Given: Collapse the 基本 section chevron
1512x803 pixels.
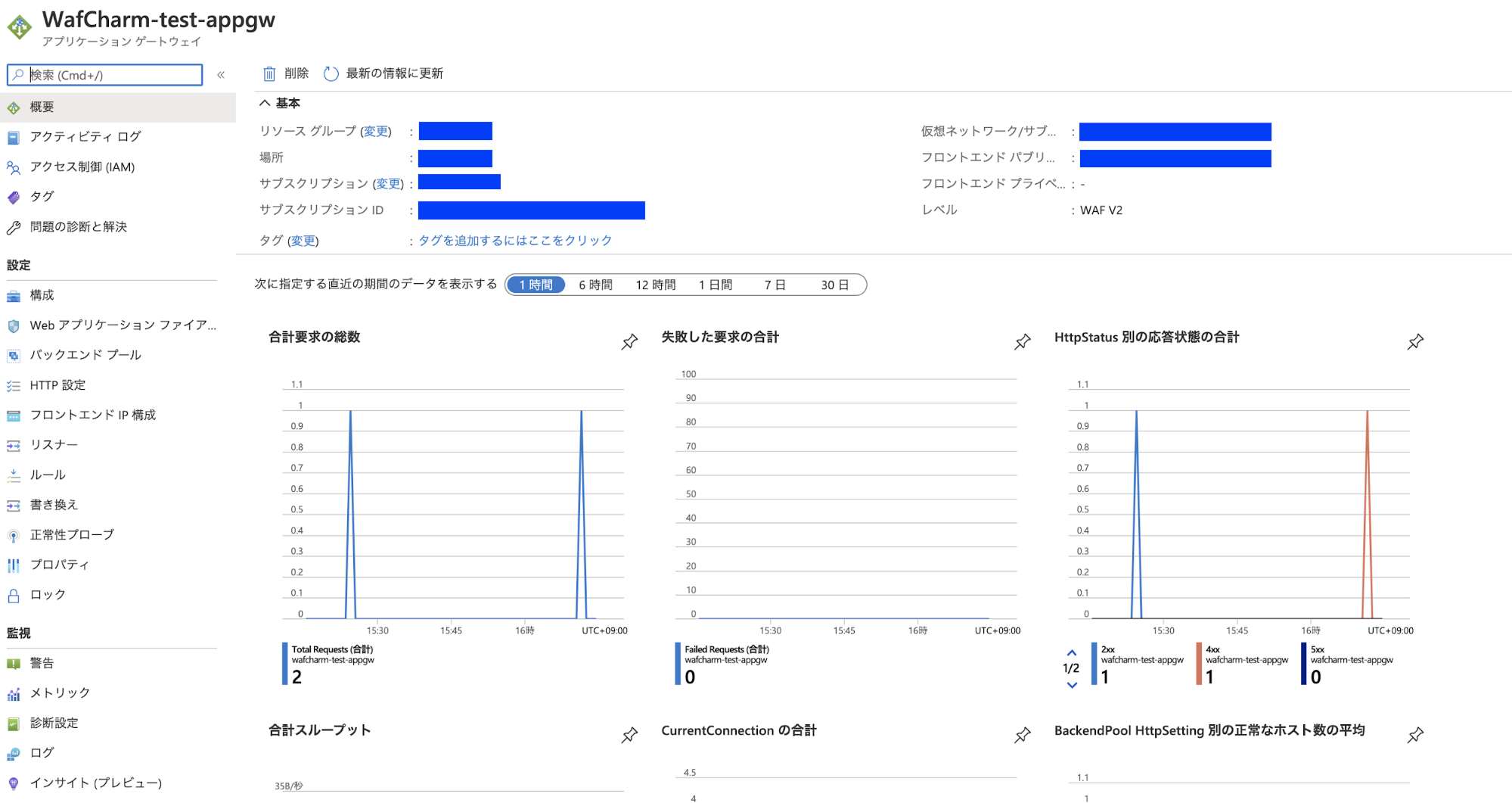Looking at the screenshot, I should [265, 103].
